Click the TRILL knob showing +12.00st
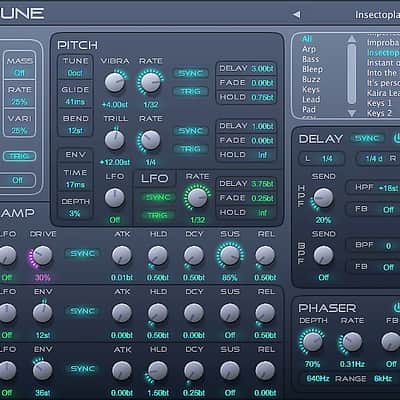Screen dimensions: 400x400 coord(115,140)
